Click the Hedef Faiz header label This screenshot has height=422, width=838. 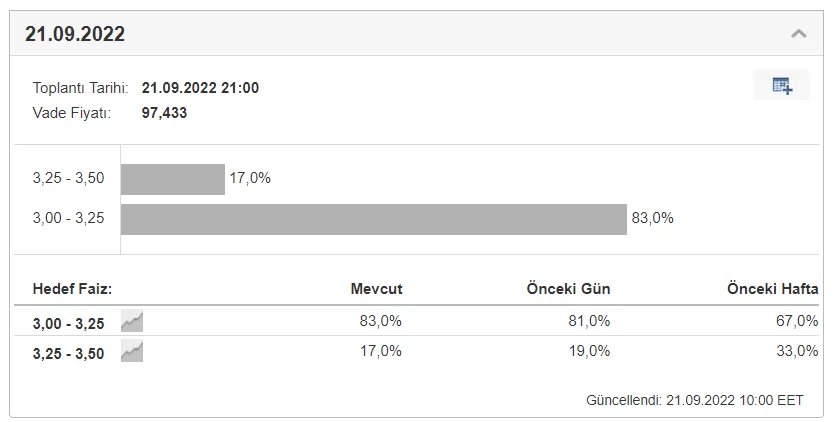[72, 289]
